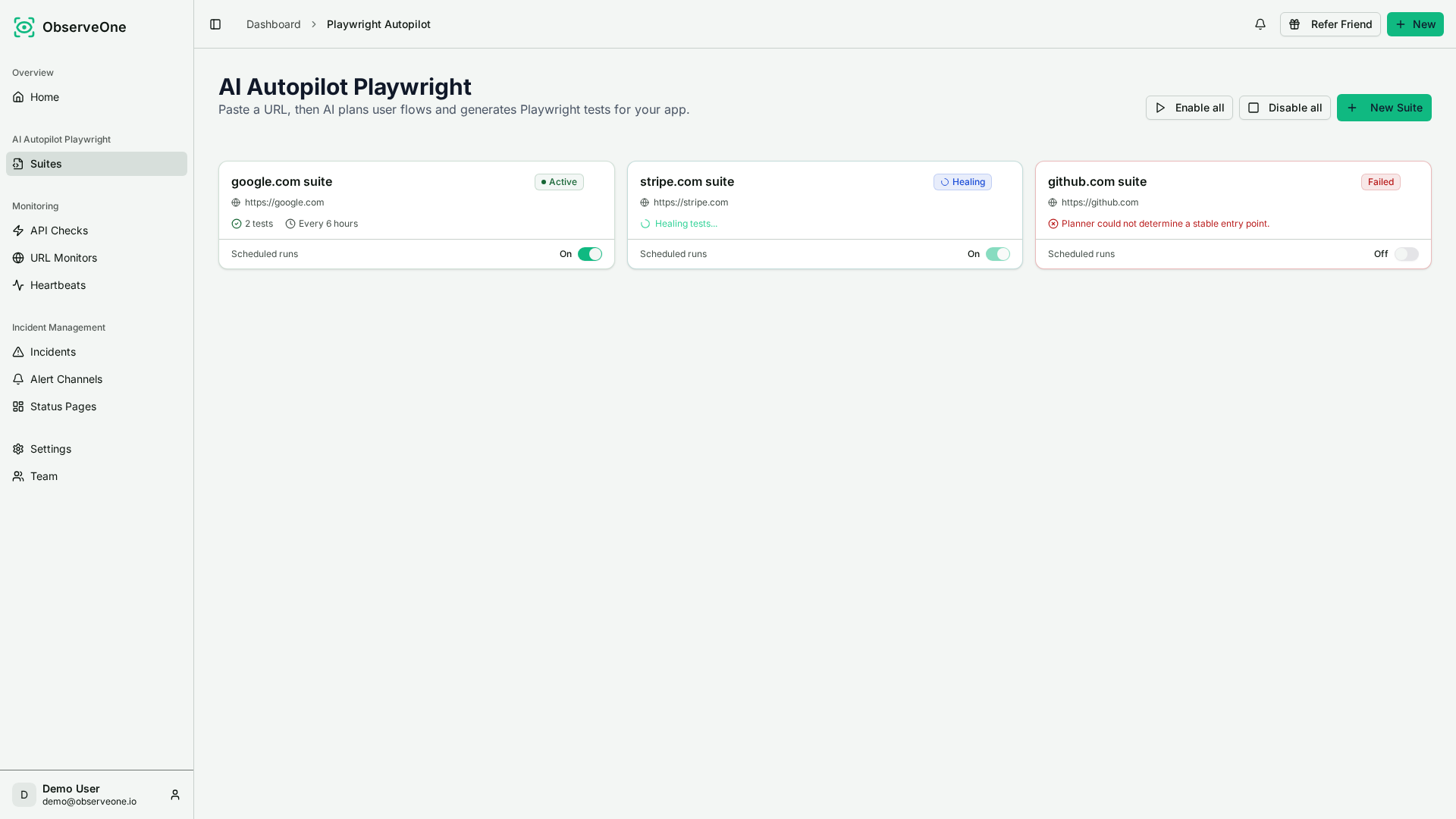Open the github.com suite card title
This screenshot has width=1456, height=819.
point(1097,181)
